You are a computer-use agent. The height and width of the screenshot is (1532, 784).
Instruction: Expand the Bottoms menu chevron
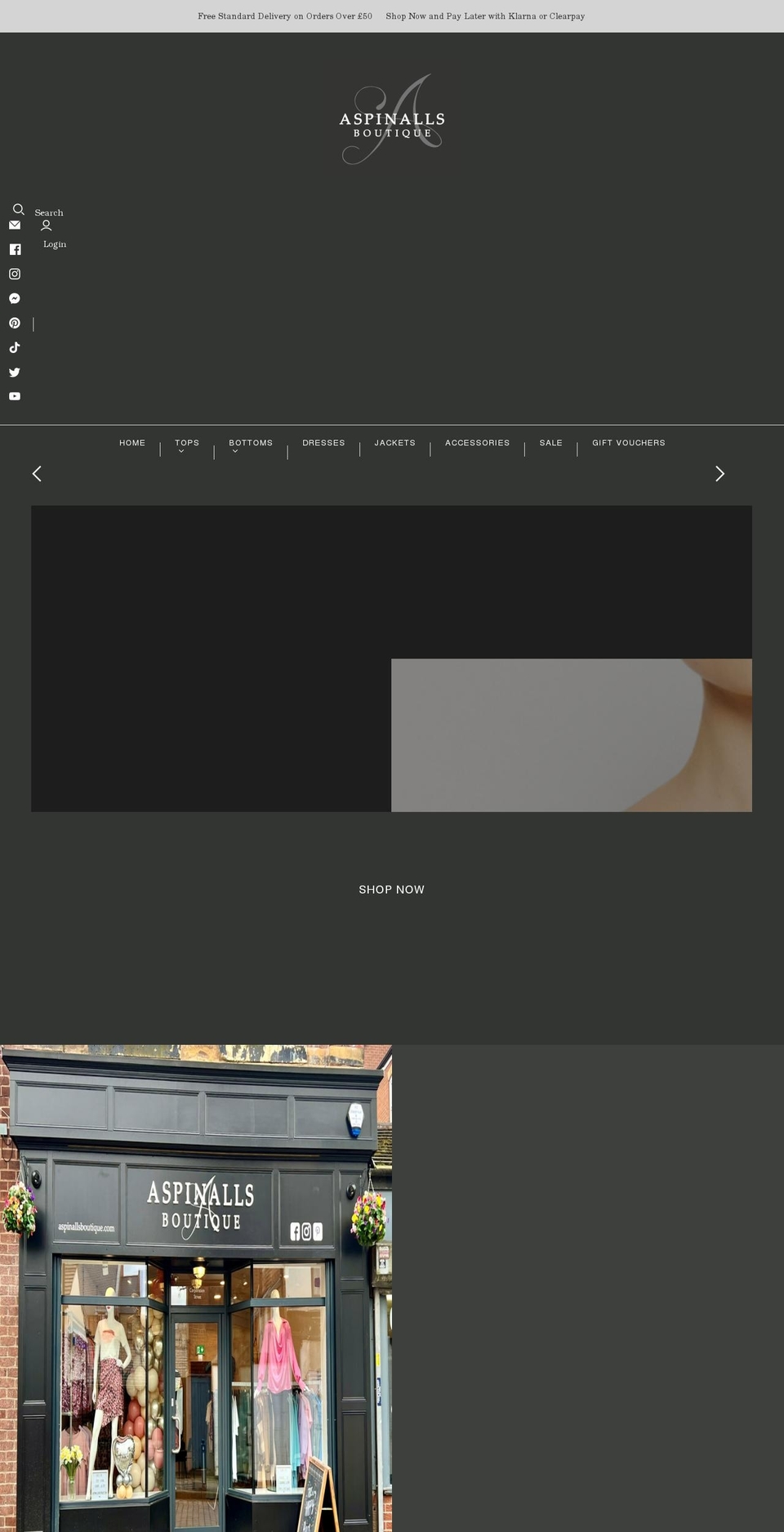coord(235,451)
